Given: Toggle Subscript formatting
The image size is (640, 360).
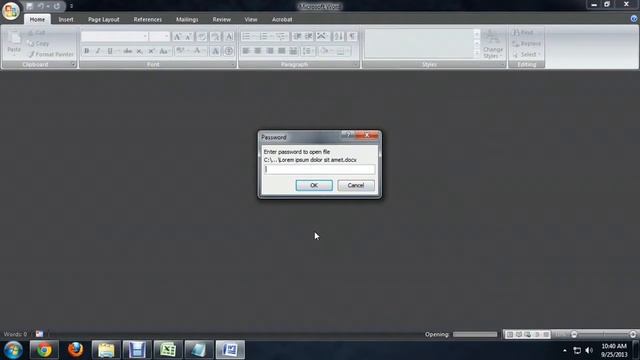Looking at the screenshot, I should pyautogui.click(x=140, y=51).
